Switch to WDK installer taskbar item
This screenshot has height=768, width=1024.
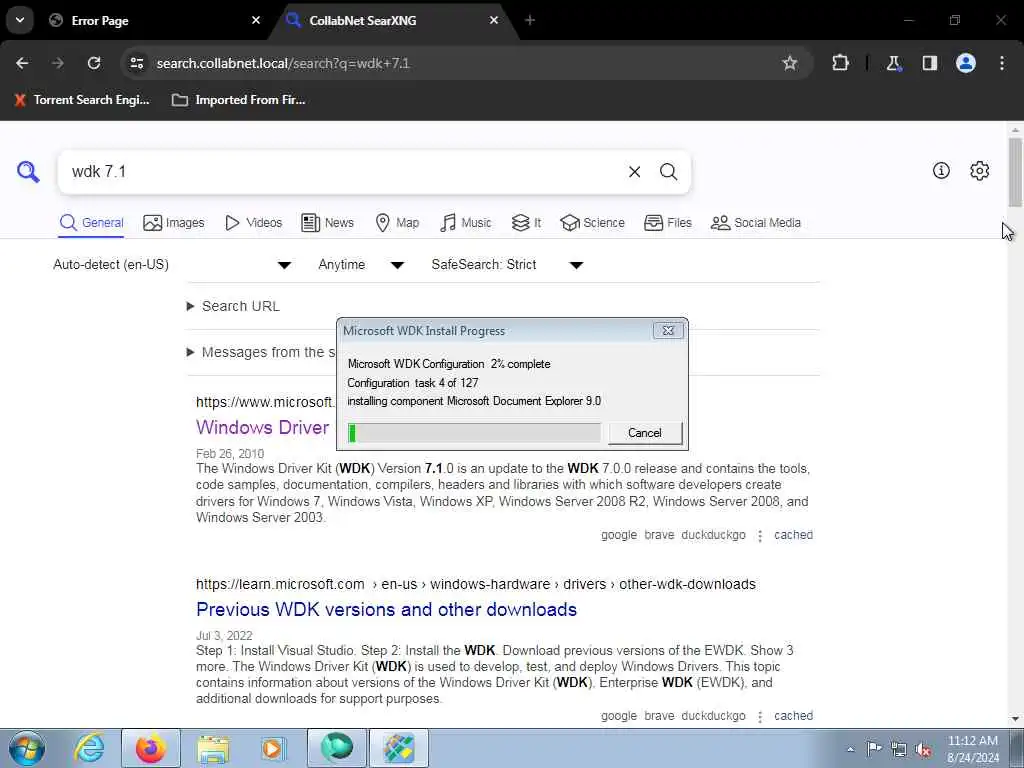tap(399, 748)
